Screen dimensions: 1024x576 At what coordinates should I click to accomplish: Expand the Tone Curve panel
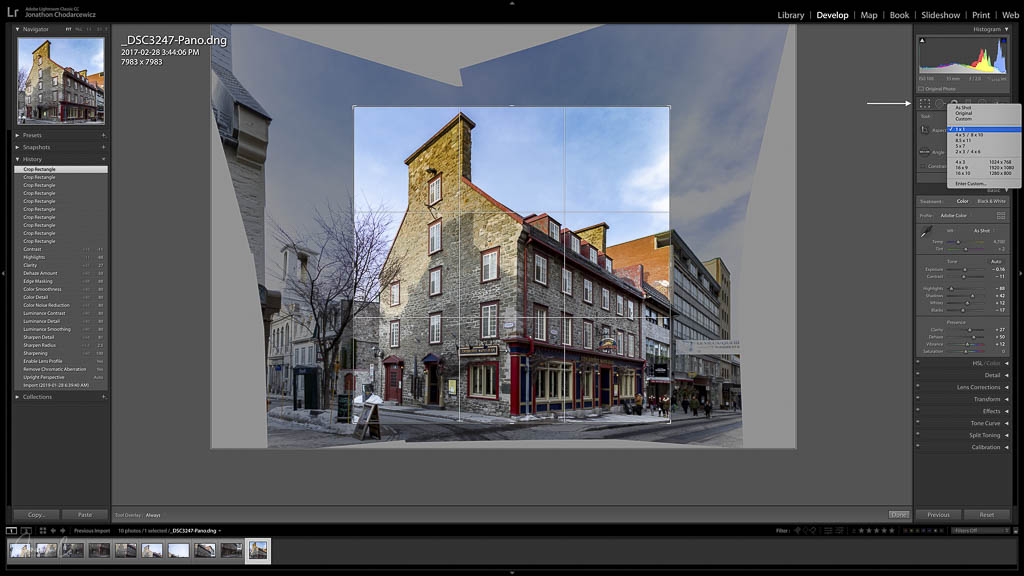pos(985,423)
